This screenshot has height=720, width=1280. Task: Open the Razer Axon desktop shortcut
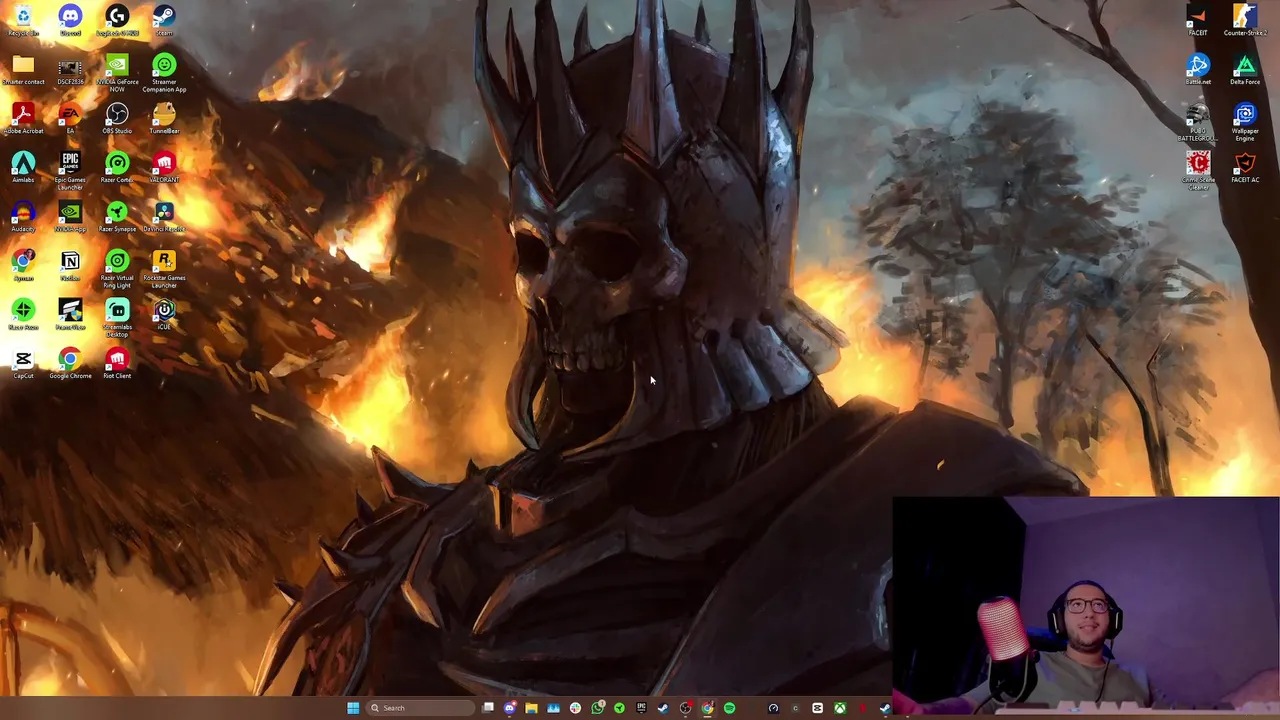click(23, 315)
